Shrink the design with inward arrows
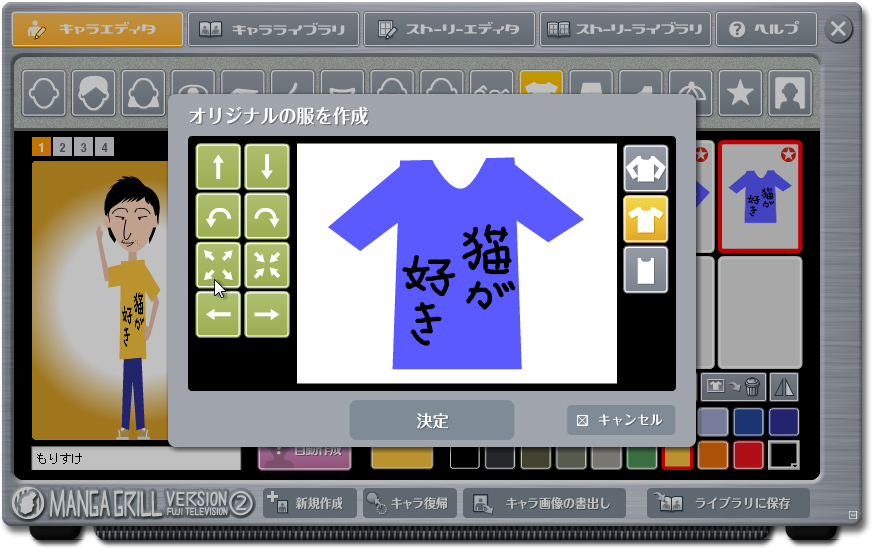Screen dimensions: 872x548 point(267,265)
